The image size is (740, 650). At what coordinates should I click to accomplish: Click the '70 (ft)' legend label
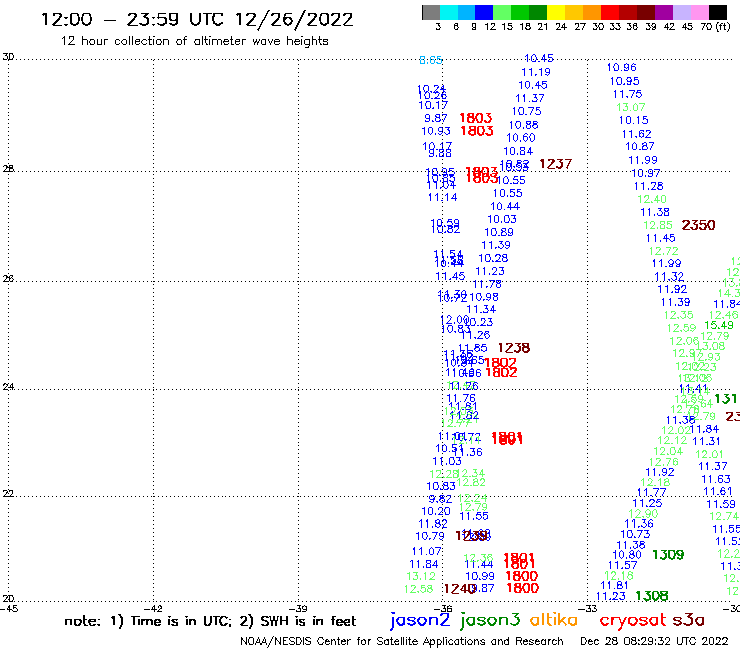coord(715,27)
